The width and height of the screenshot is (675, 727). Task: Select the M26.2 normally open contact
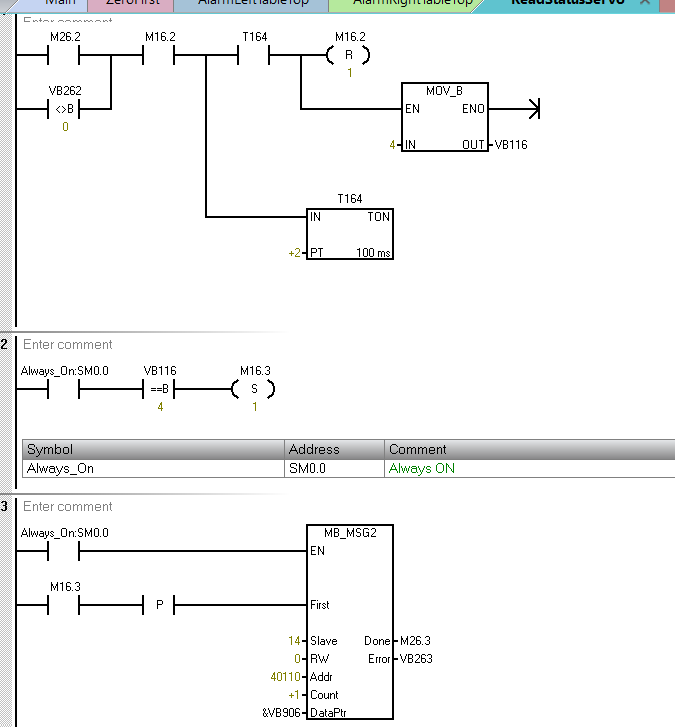64,56
